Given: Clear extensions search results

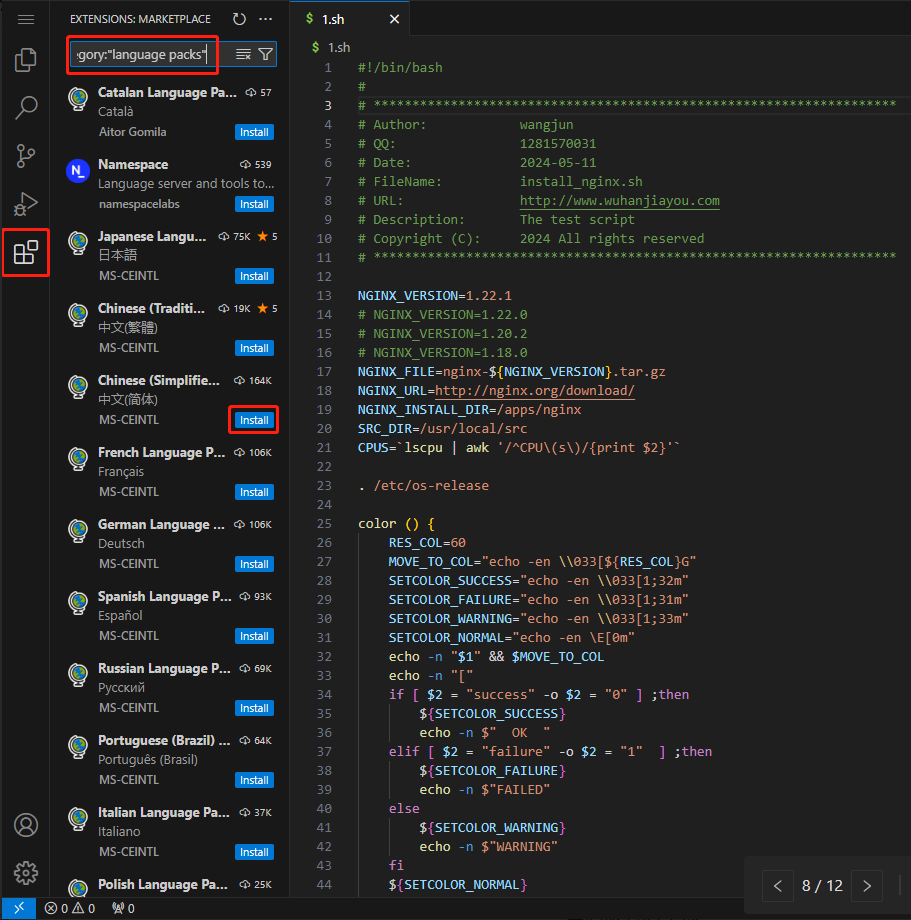Looking at the screenshot, I should [x=243, y=55].
